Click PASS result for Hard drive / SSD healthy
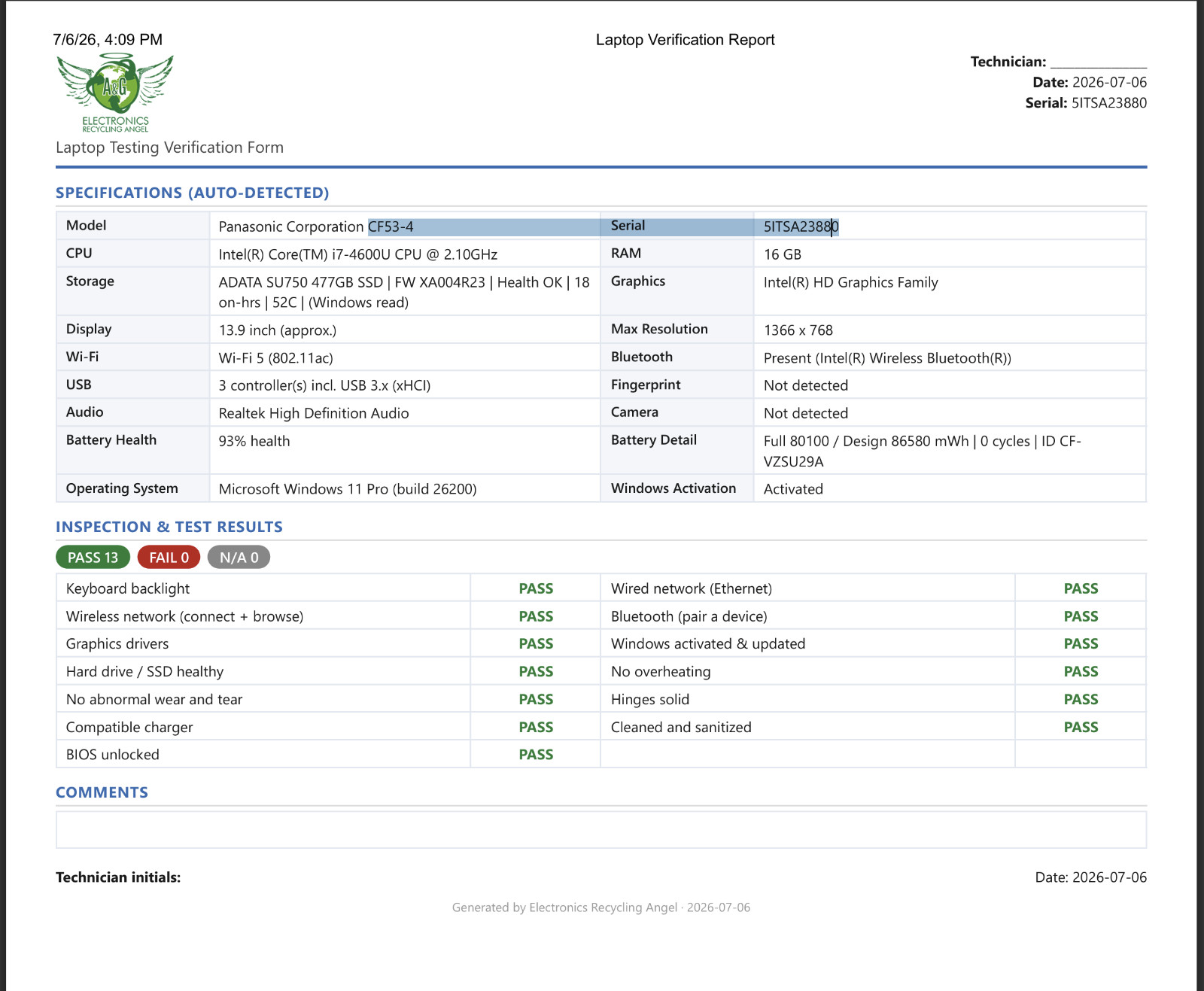 536,671
